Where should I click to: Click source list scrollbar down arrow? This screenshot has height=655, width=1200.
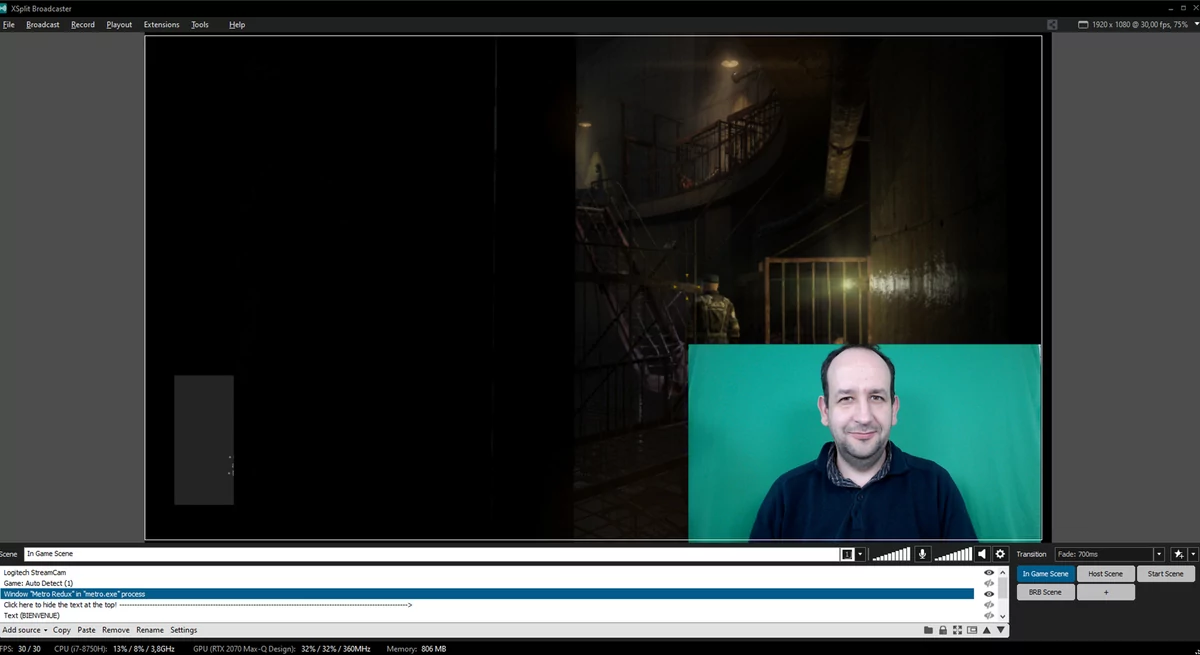pyautogui.click(x=1003, y=617)
